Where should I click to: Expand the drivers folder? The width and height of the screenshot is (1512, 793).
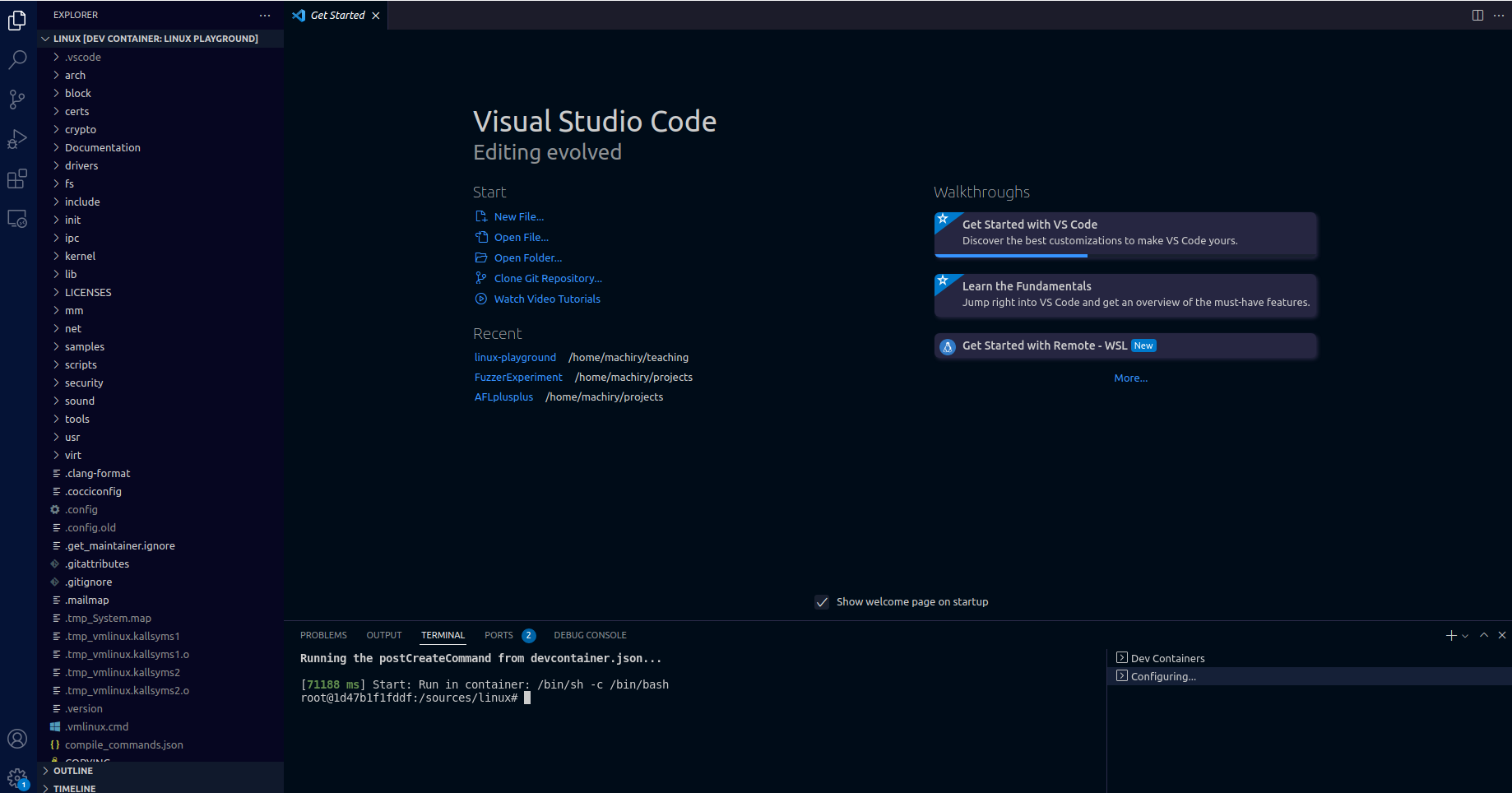[x=160, y=165]
